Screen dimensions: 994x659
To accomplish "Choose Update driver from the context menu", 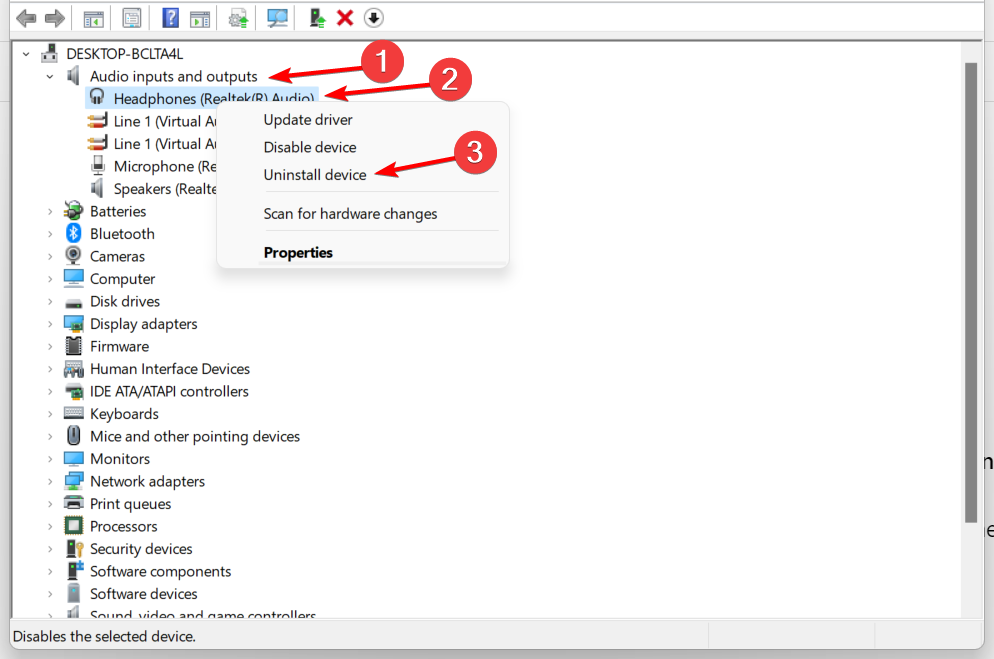I will [308, 120].
